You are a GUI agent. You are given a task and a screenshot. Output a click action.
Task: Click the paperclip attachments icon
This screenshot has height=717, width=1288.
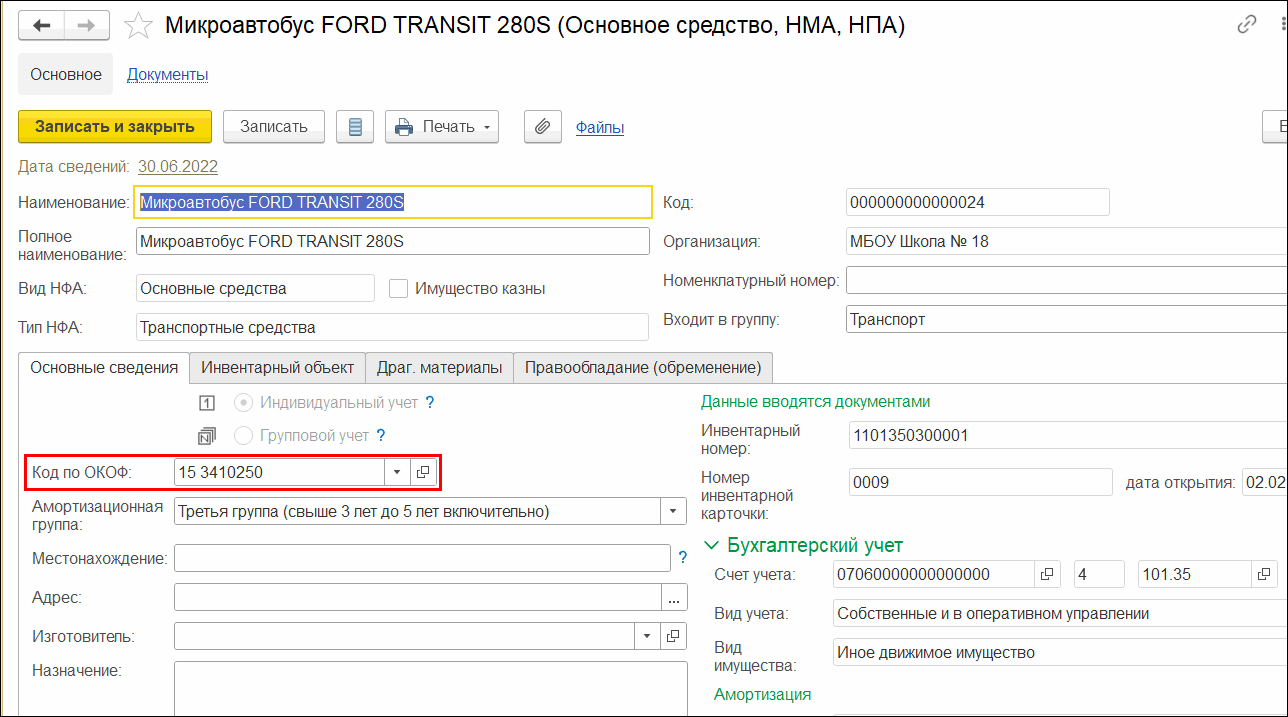543,127
